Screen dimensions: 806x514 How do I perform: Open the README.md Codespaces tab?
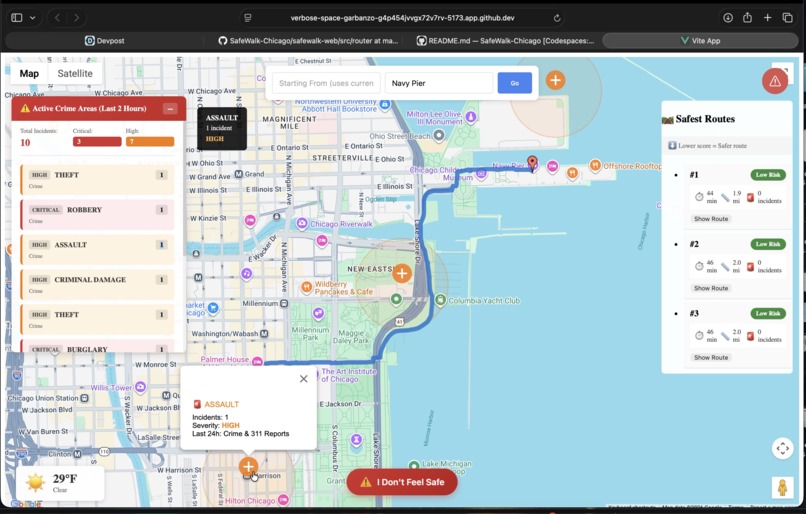505,41
